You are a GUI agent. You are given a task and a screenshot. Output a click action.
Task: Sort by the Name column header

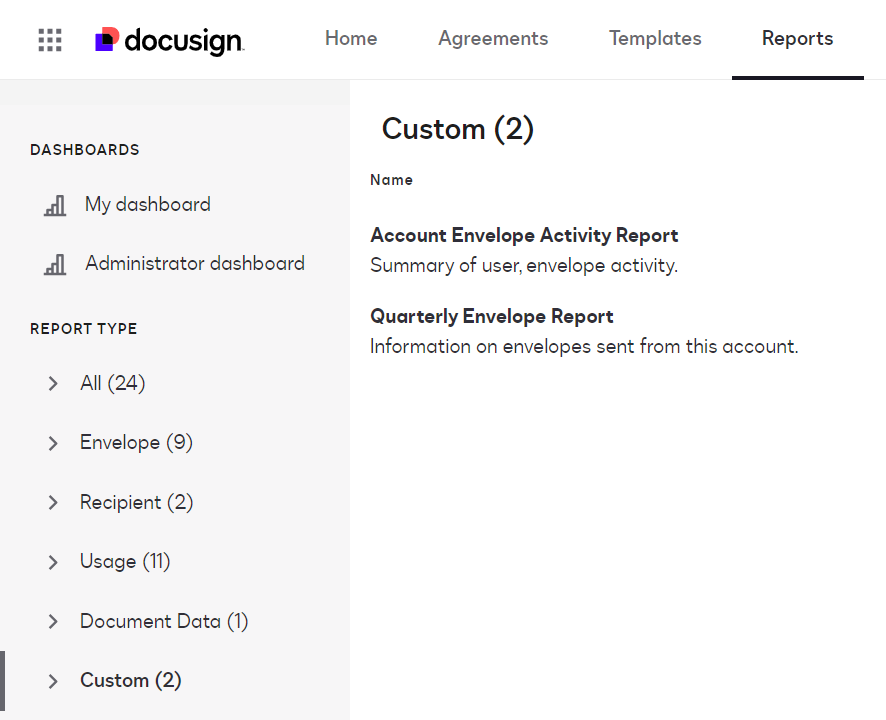pos(391,180)
